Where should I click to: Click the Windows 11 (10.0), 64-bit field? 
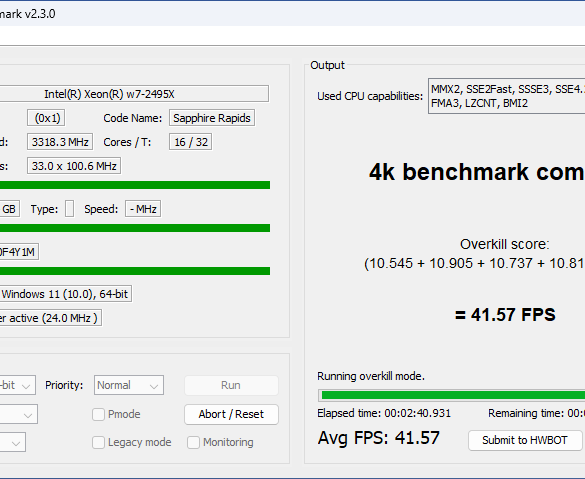[66, 294]
